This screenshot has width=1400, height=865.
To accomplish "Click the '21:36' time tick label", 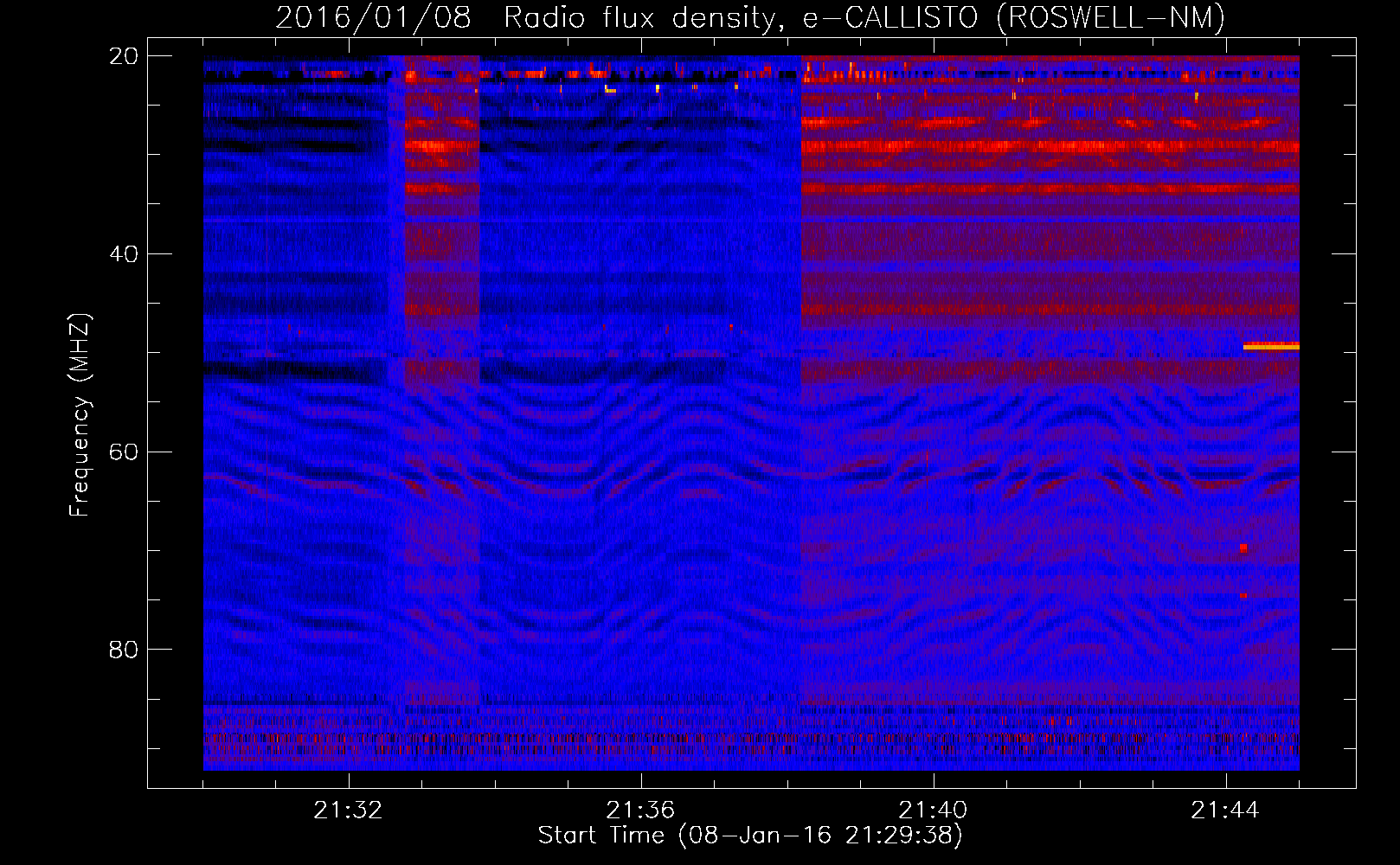I will pyautogui.click(x=640, y=811).
